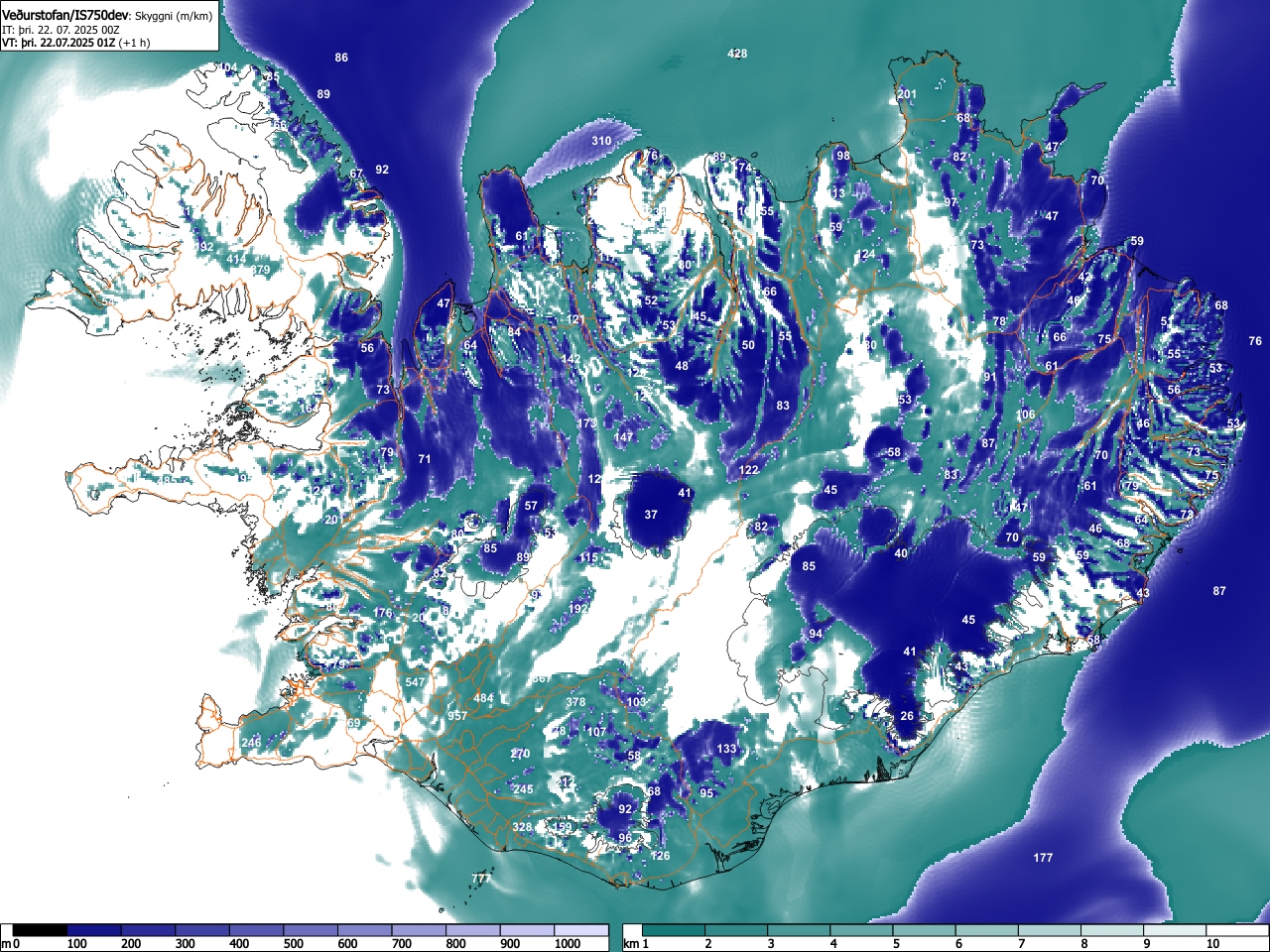Screen dimensions: 1270x952
Task: Click the '96' visibility value
Action: (x=625, y=838)
